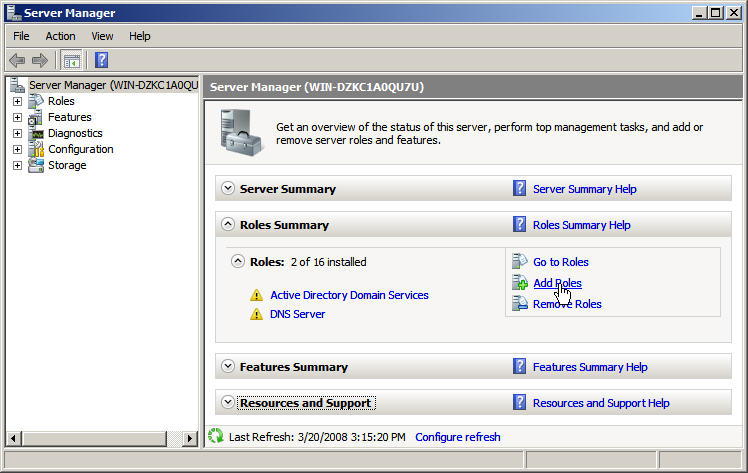The width and height of the screenshot is (748, 473).
Task: Click the Configuration tree node icon
Action: 36,149
